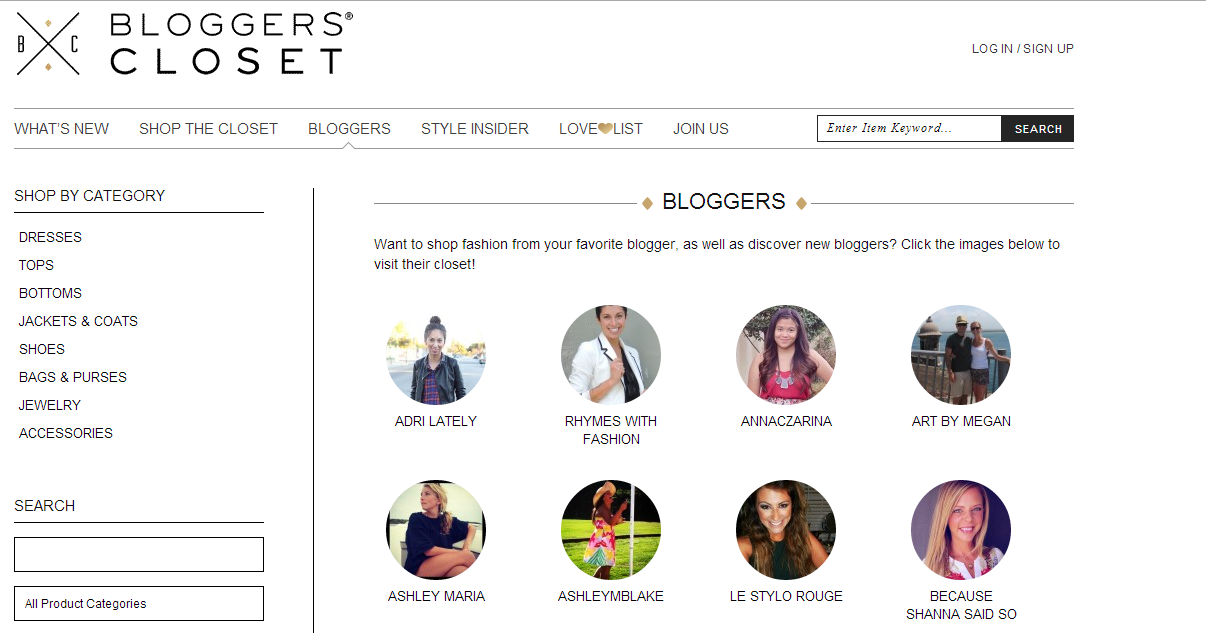The height and width of the screenshot is (633, 1206).
Task: Click the sidebar search text box
Action: pos(139,554)
